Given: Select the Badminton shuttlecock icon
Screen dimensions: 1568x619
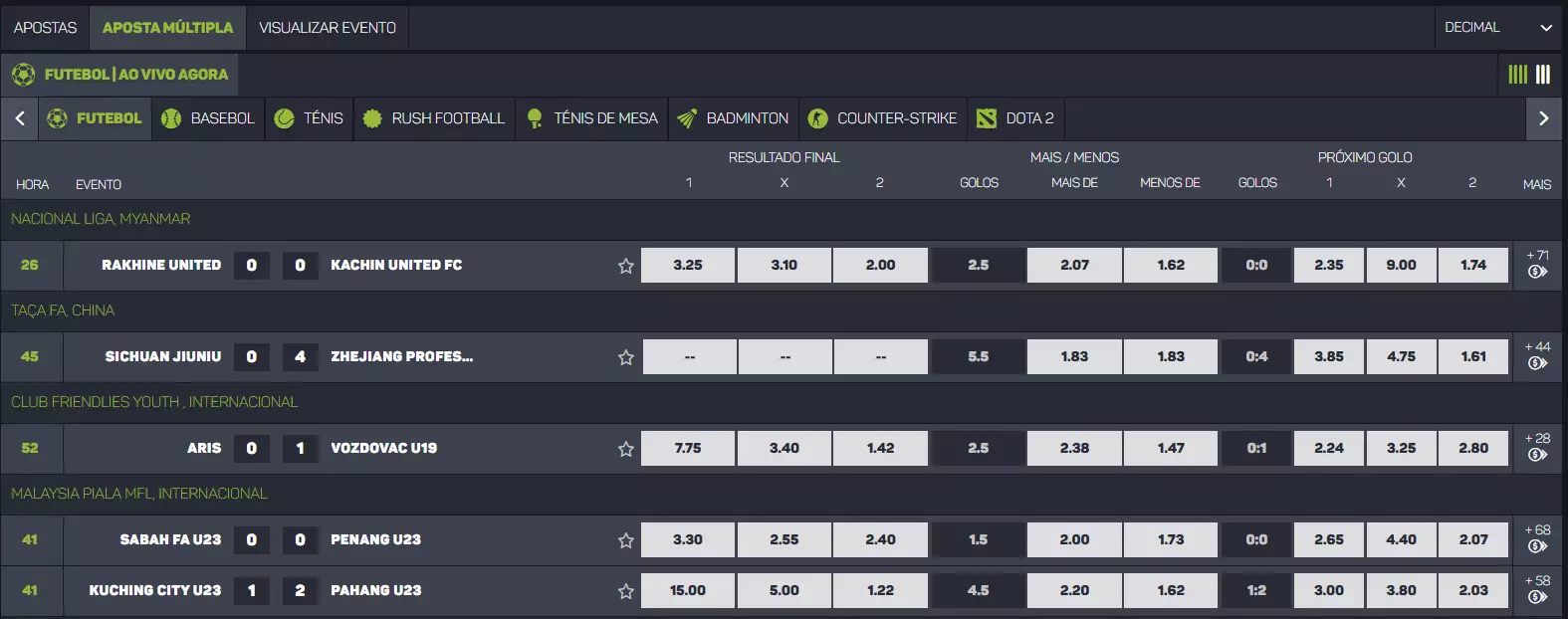Looking at the screenshot, I should point(687,118).
